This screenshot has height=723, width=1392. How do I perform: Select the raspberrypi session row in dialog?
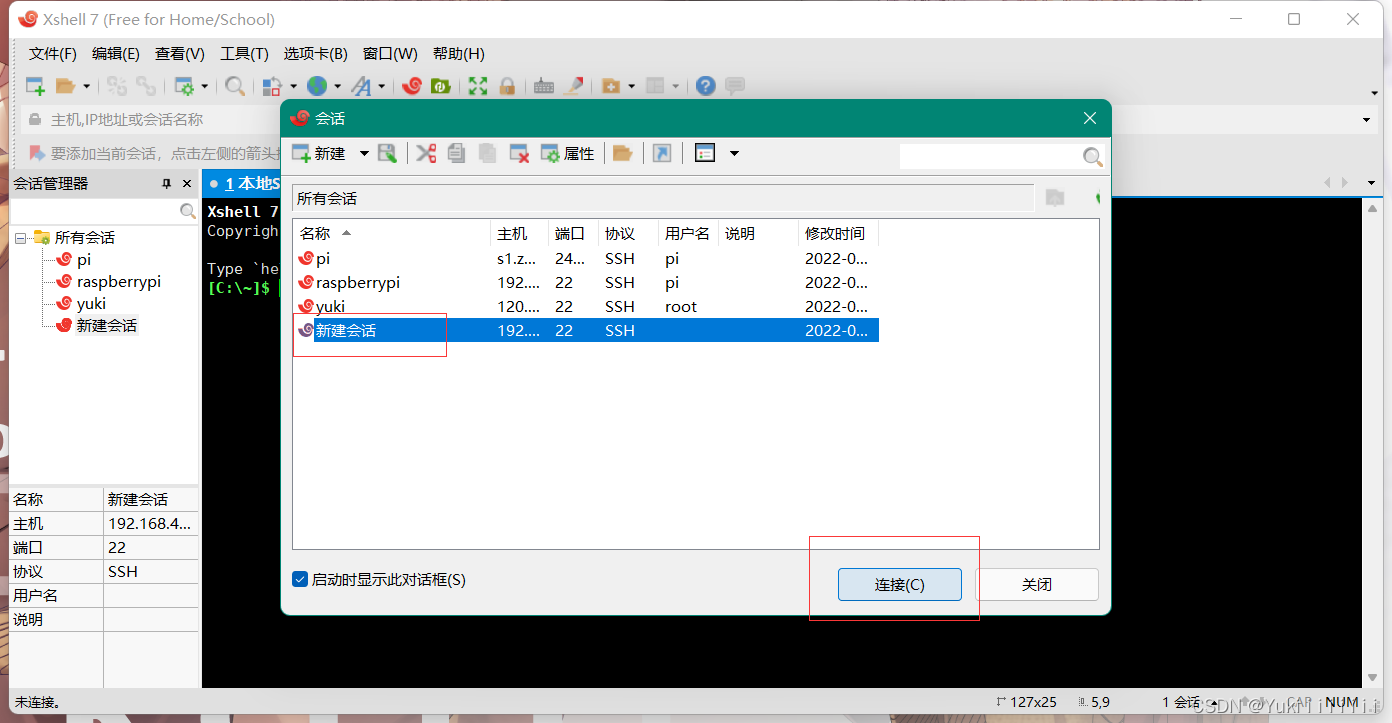(587, 283)
